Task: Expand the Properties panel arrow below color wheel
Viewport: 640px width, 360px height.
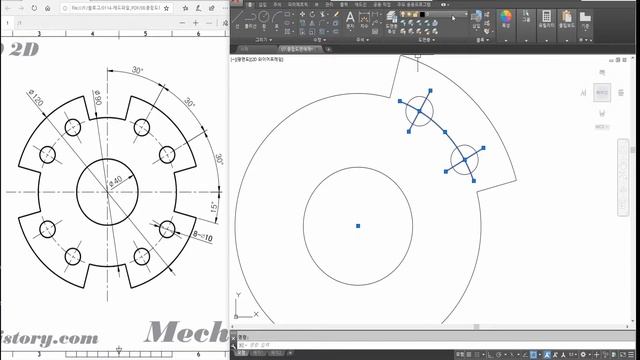Action: point(506,40)
